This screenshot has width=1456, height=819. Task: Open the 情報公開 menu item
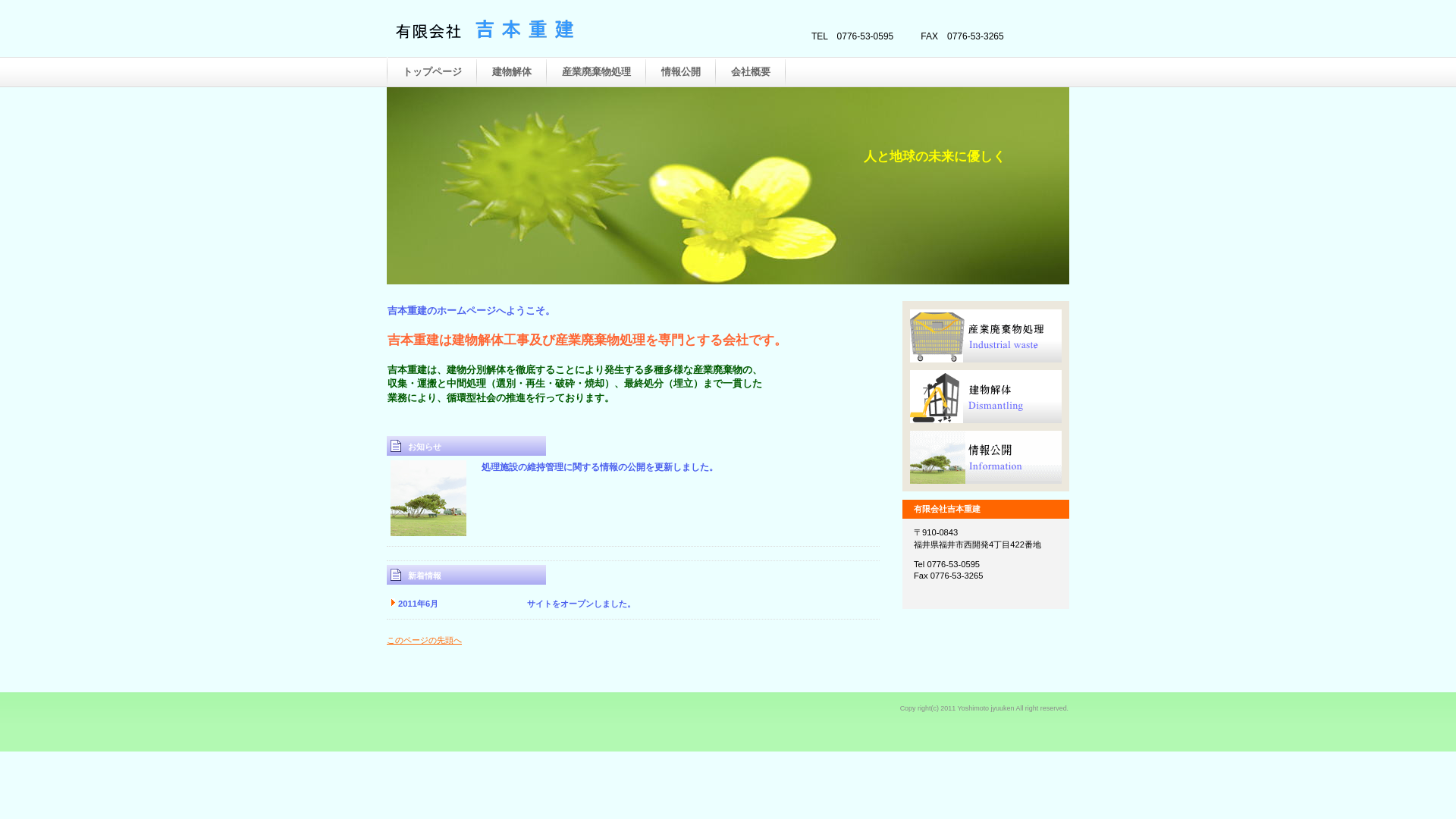(681, 71)
